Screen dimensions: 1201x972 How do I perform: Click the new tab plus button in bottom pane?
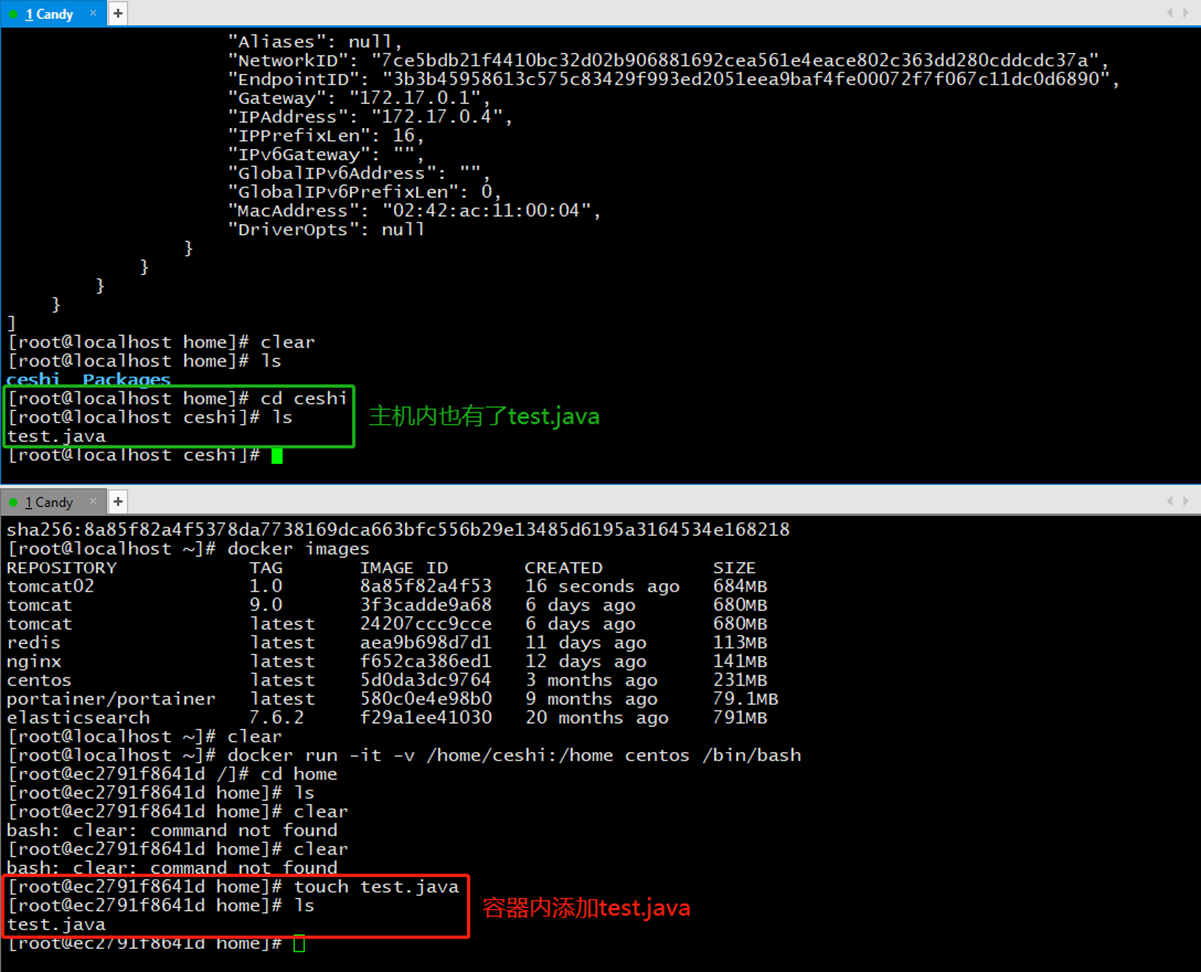pos(117,502)
